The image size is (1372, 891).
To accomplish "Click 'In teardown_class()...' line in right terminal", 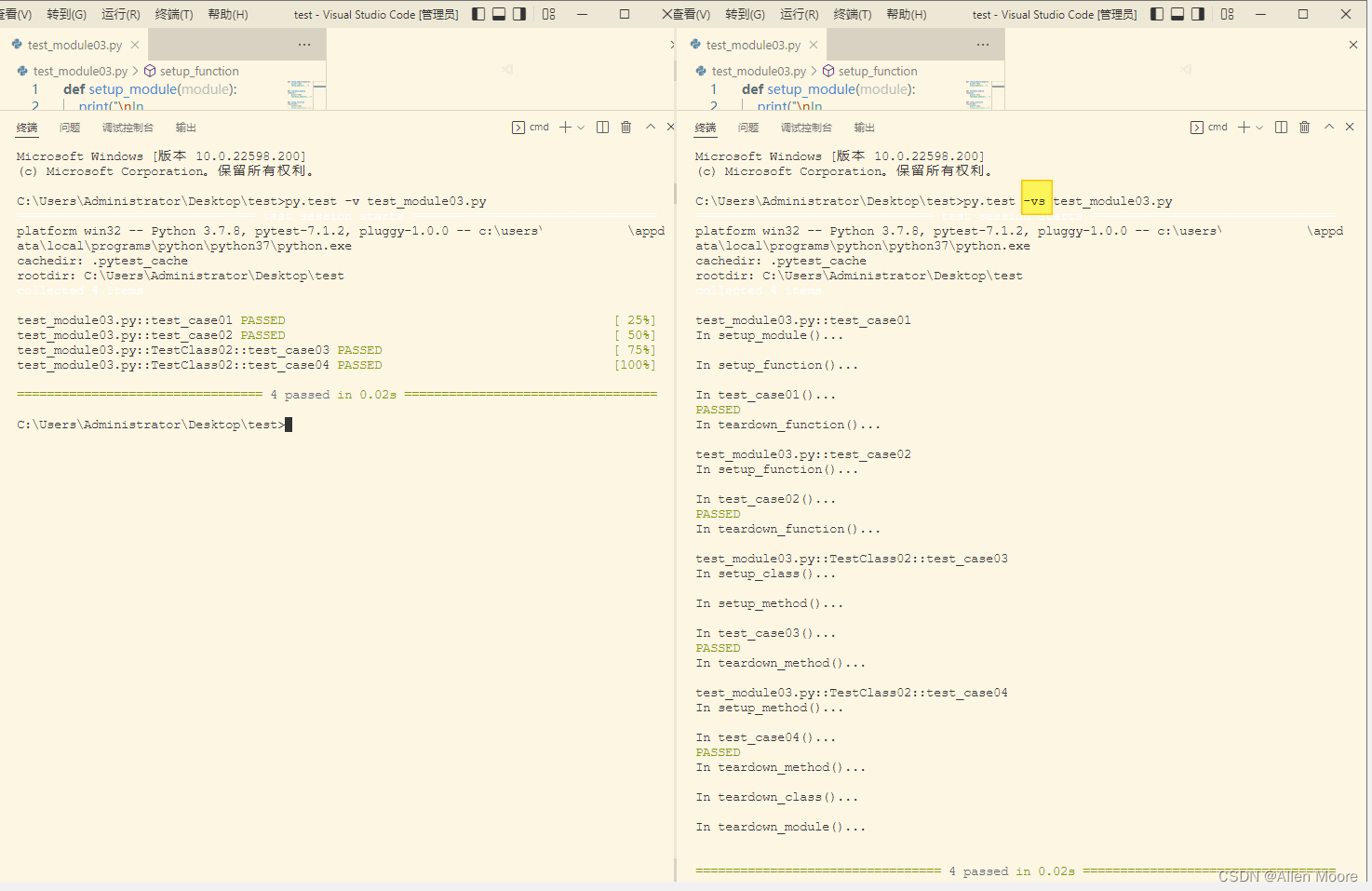I will (x=776, y=797).
